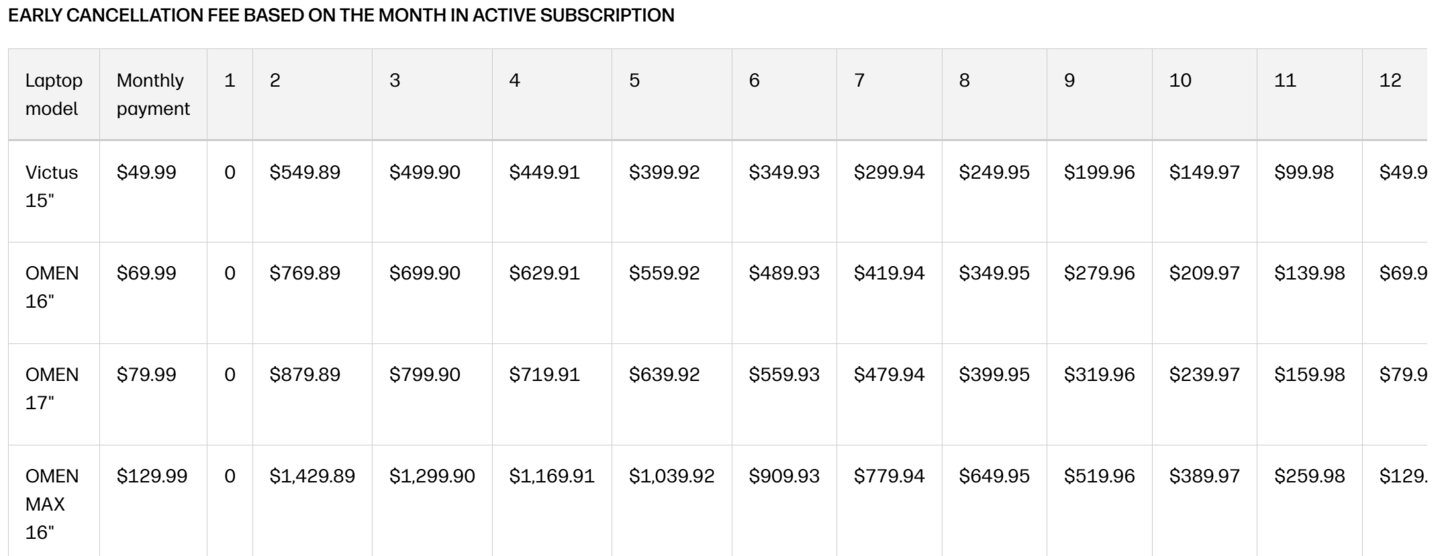This screenshot has height=556, width=1440.
Task: Click the OMEN MAX 16" model cell
Action: [52, 504]
